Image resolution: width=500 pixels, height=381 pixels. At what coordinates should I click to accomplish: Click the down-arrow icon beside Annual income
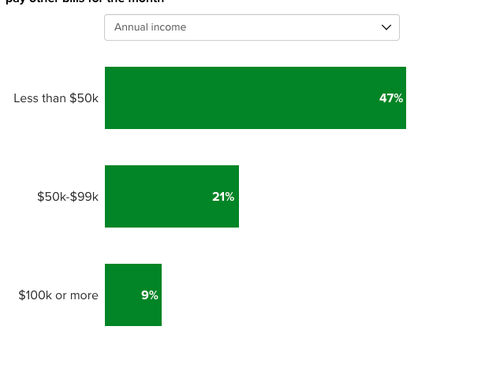tap(386, 27)
